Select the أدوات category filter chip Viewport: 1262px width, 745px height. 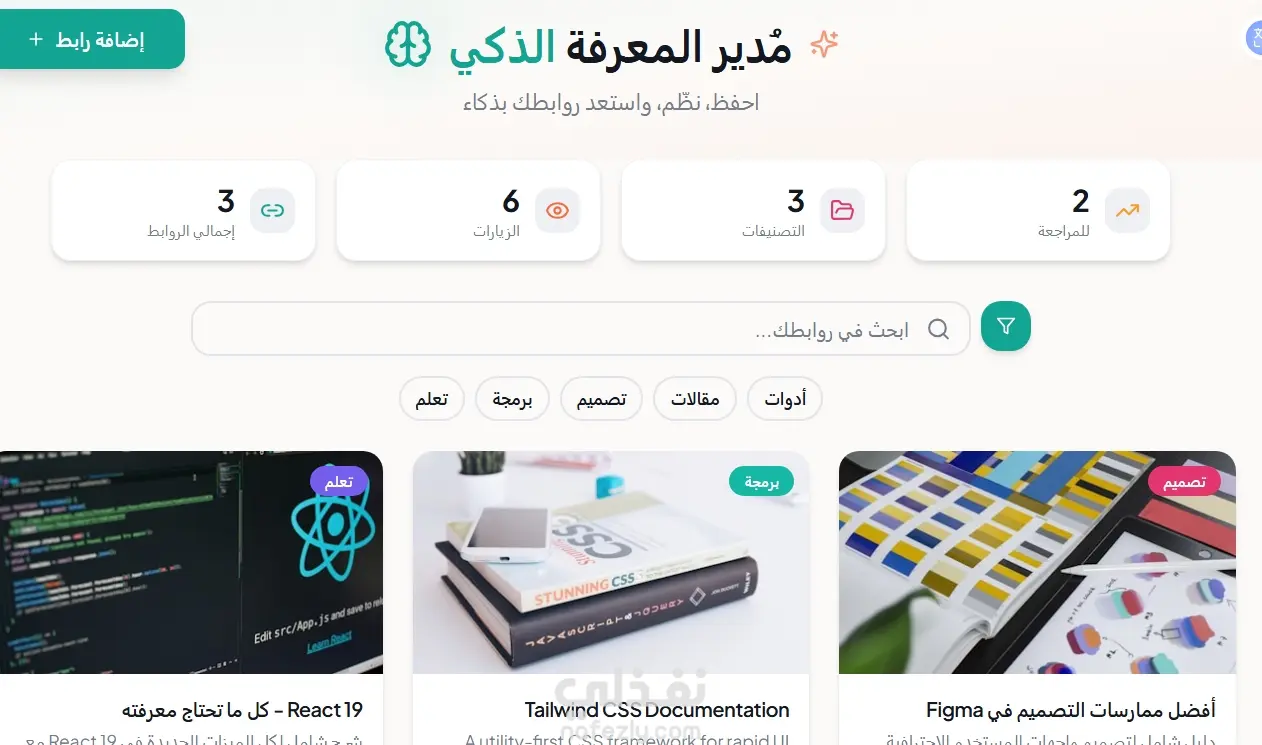tap(785, 399)
